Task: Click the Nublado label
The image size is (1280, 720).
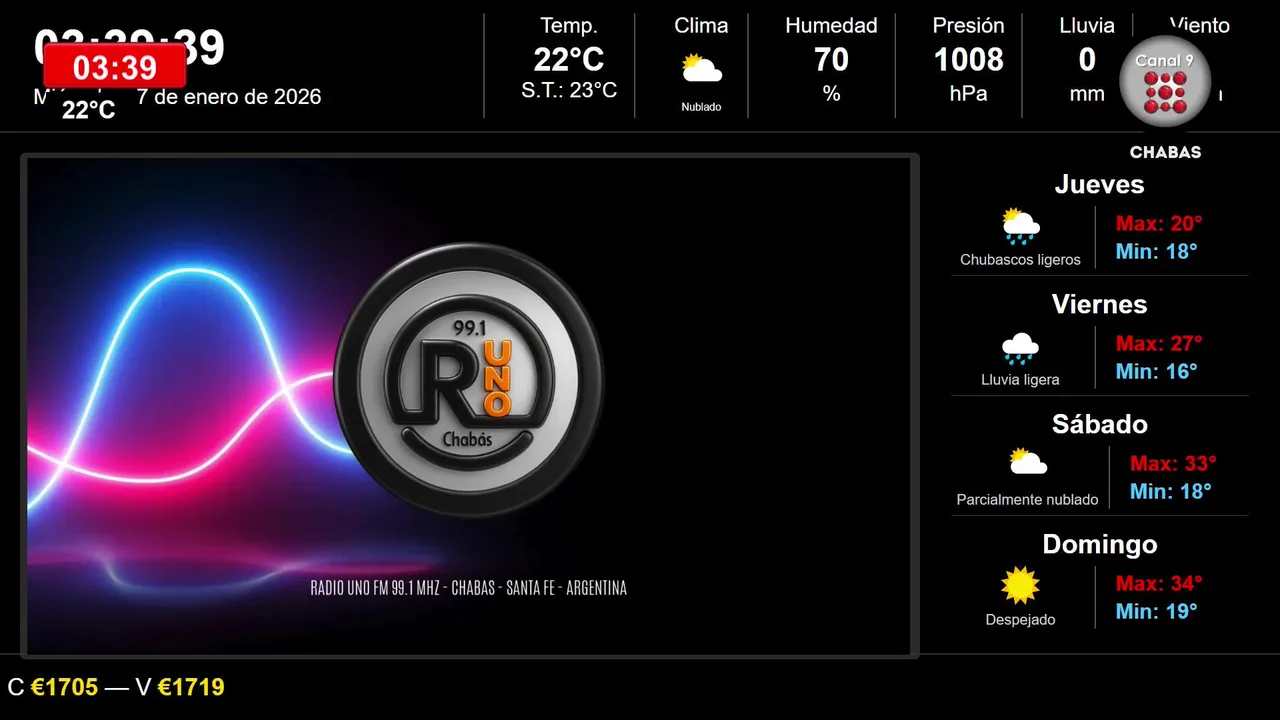Action: coord(701,107)
